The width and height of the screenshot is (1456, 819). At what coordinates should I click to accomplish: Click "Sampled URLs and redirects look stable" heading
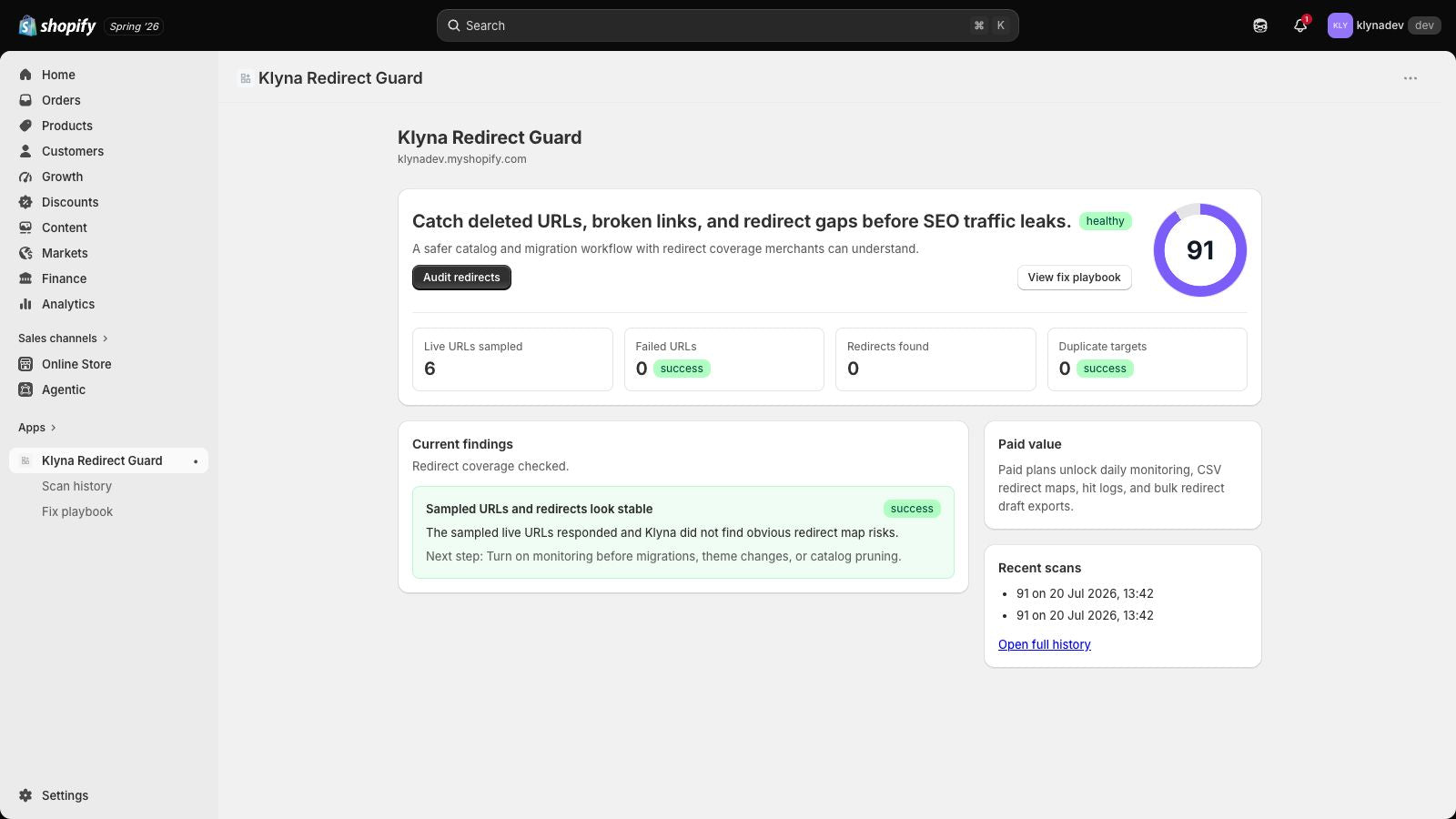point(539,509)
